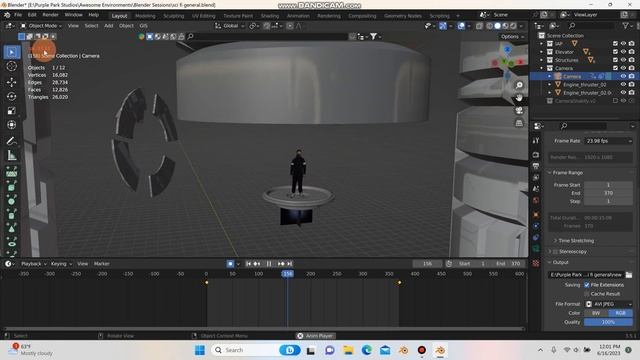This screenshot has width=640, height=360.
Task: Select the Select Box tool
Action: tap(11, 52)
